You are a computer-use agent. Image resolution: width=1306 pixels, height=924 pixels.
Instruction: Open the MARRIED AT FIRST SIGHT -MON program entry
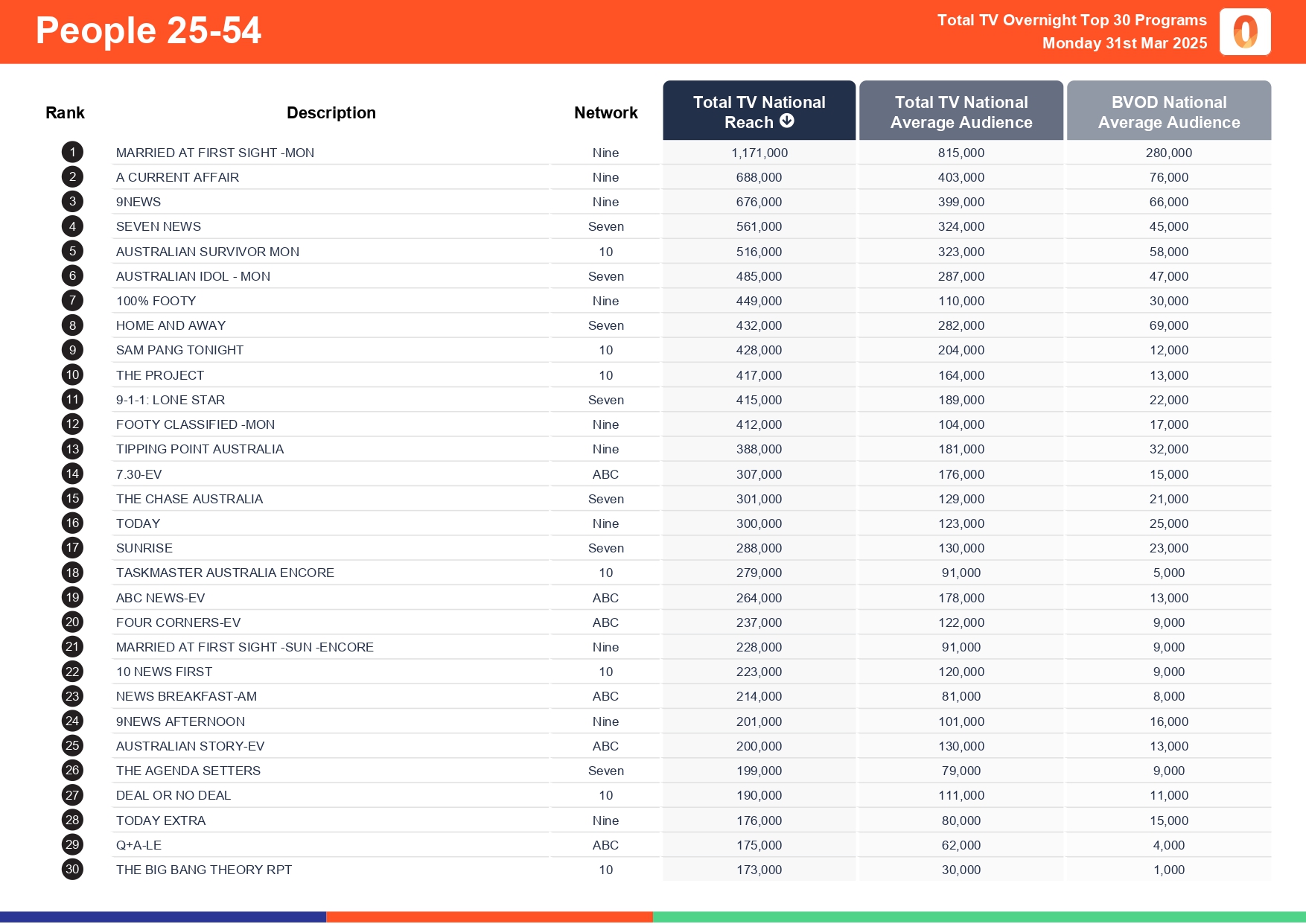point(214,152)
